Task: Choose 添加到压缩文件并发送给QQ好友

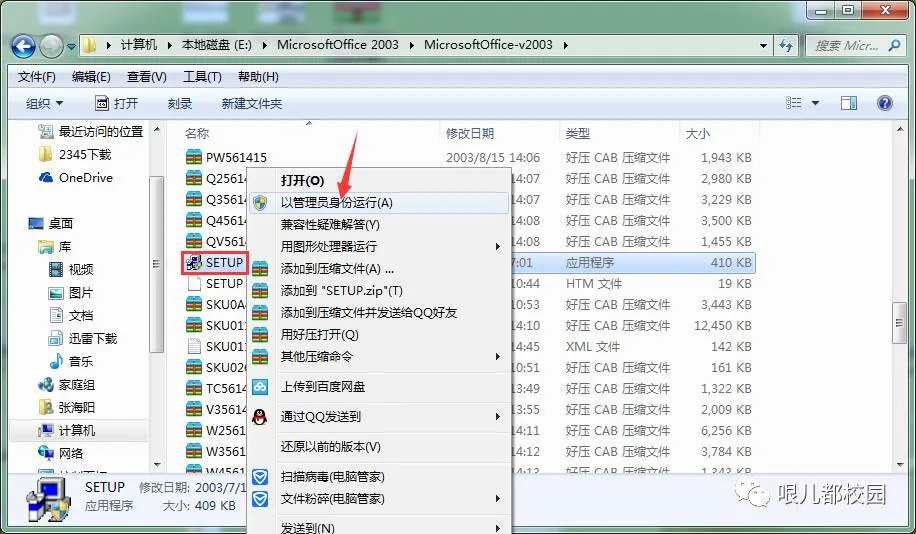Action: click(x=378, y=313)
